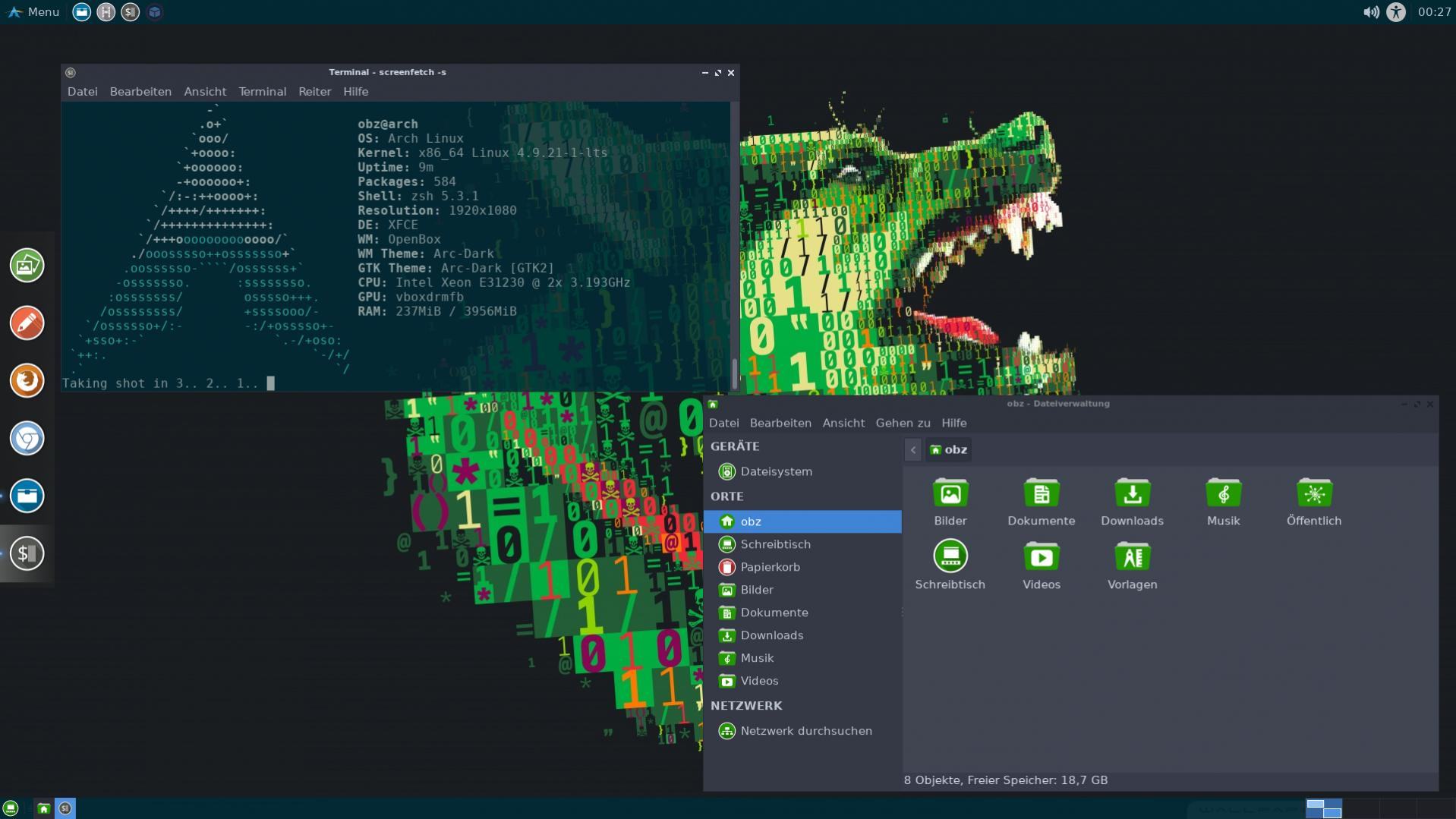Open Reiter menu in Terminal window
The height and width of the screenshot is (819, 1456).
[x=314, y=91]
